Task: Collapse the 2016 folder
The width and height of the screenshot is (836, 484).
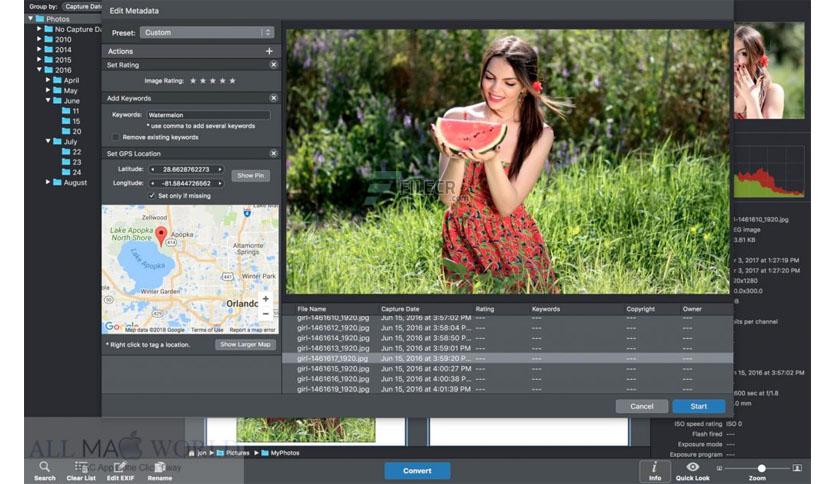Action: 39,70
